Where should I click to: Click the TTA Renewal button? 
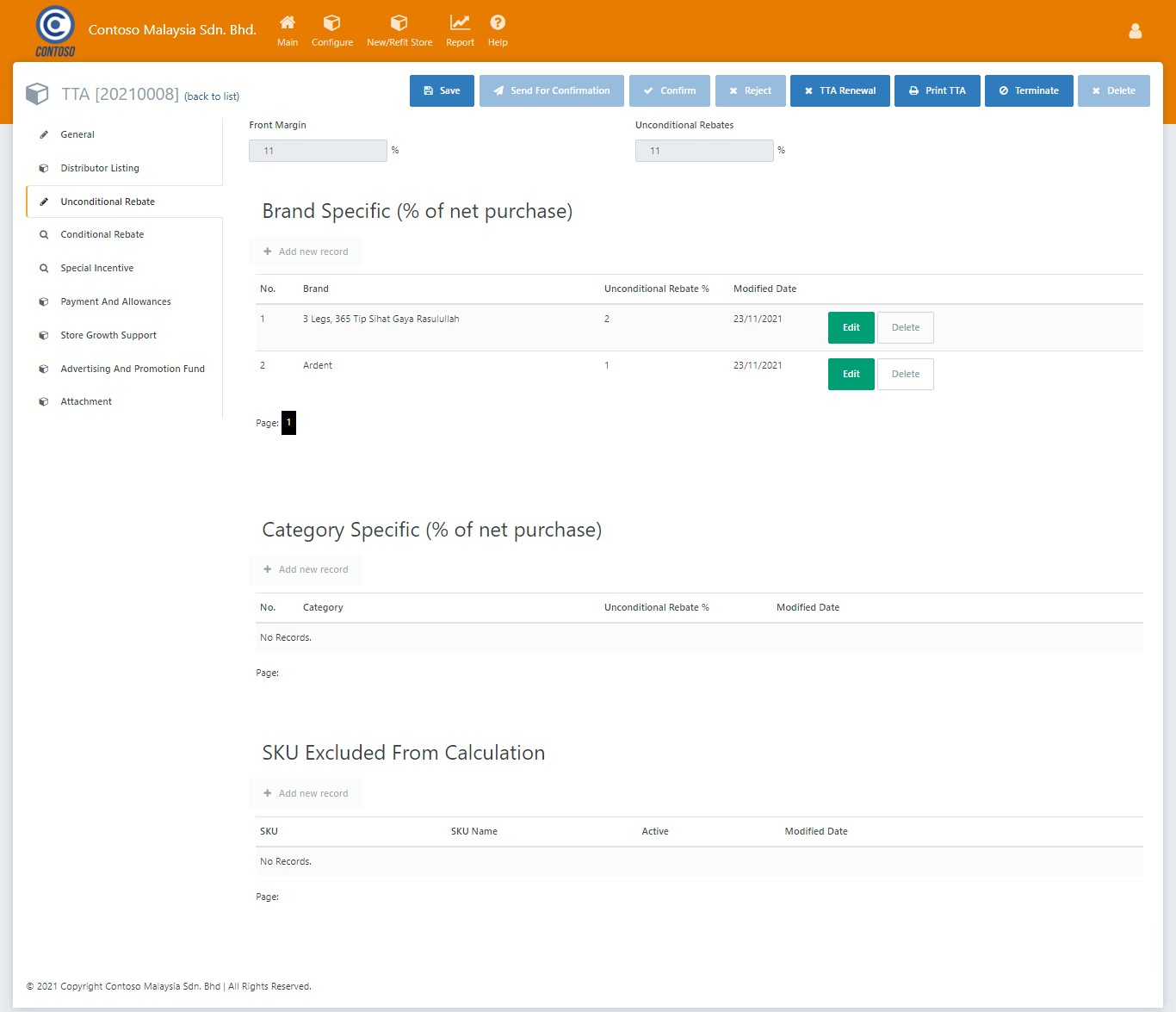(x=839, y=90)
